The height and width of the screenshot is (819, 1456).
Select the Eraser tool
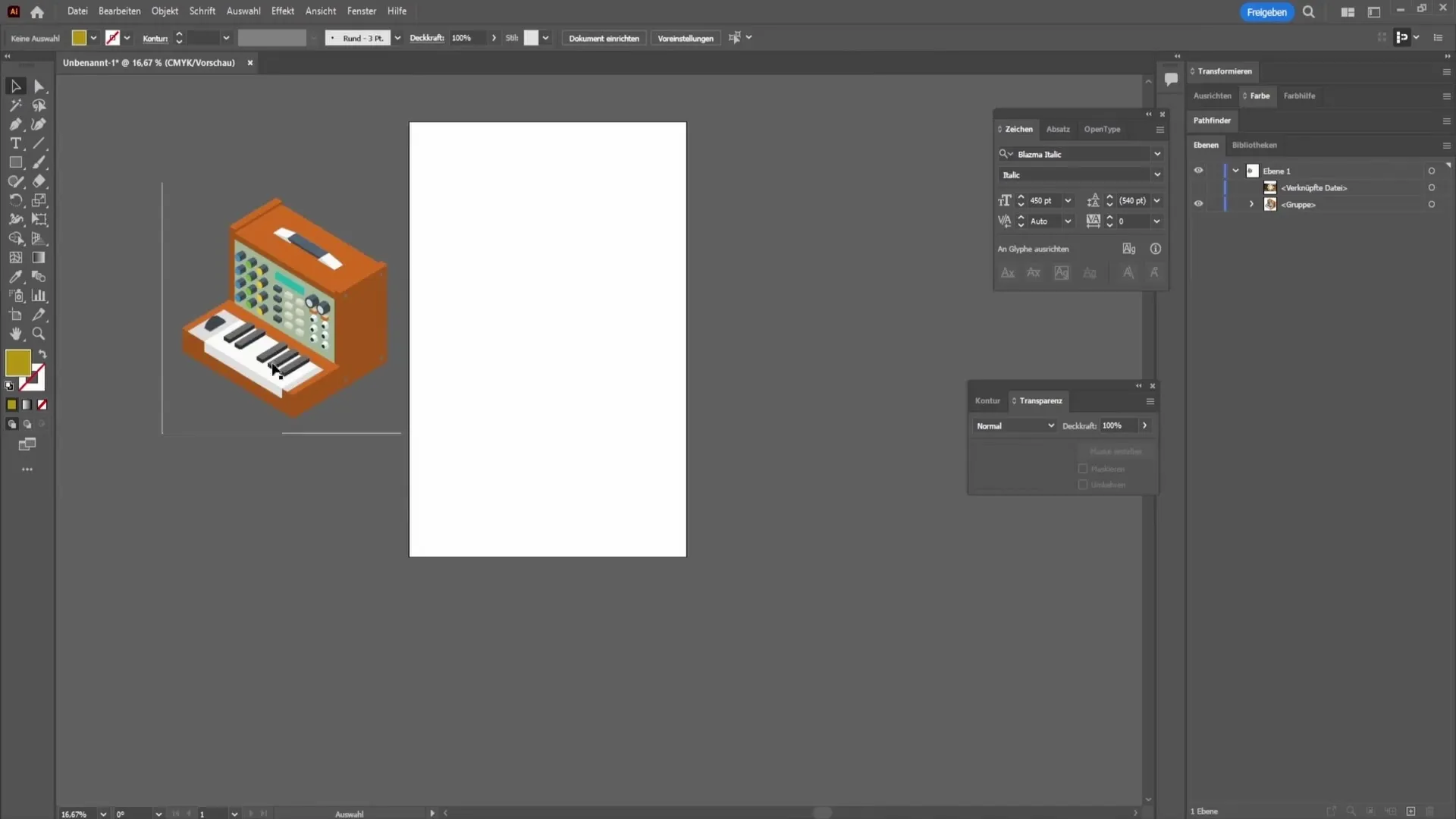[39, 181]
